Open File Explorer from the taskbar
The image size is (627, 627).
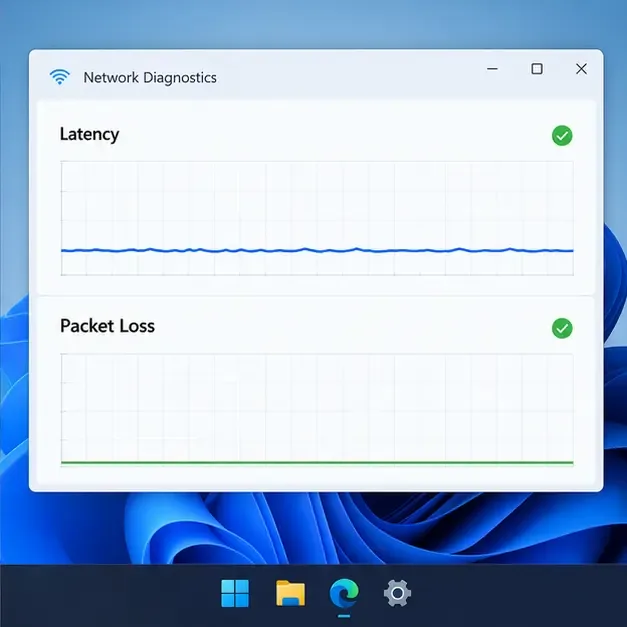[x=290, y=593]
